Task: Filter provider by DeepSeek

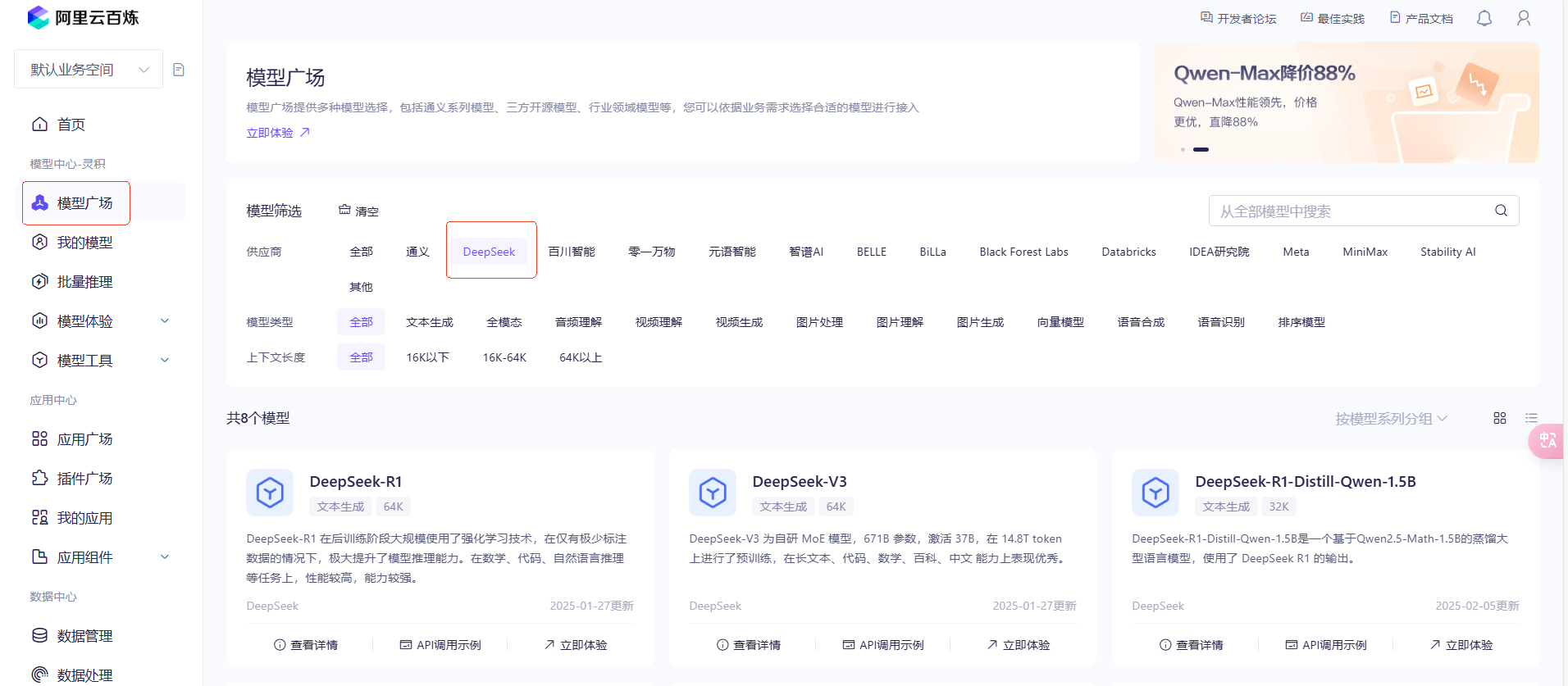Action: tap(489, 252)
